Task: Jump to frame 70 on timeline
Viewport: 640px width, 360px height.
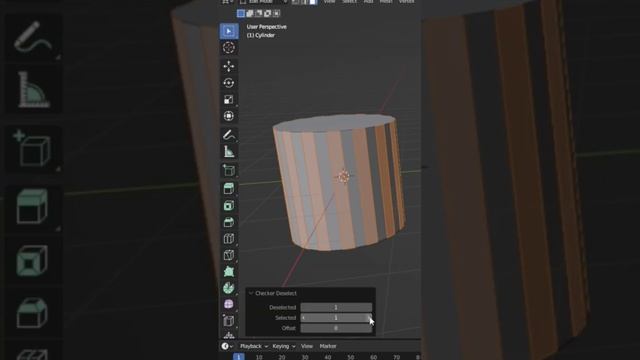Action: (396, 357)
